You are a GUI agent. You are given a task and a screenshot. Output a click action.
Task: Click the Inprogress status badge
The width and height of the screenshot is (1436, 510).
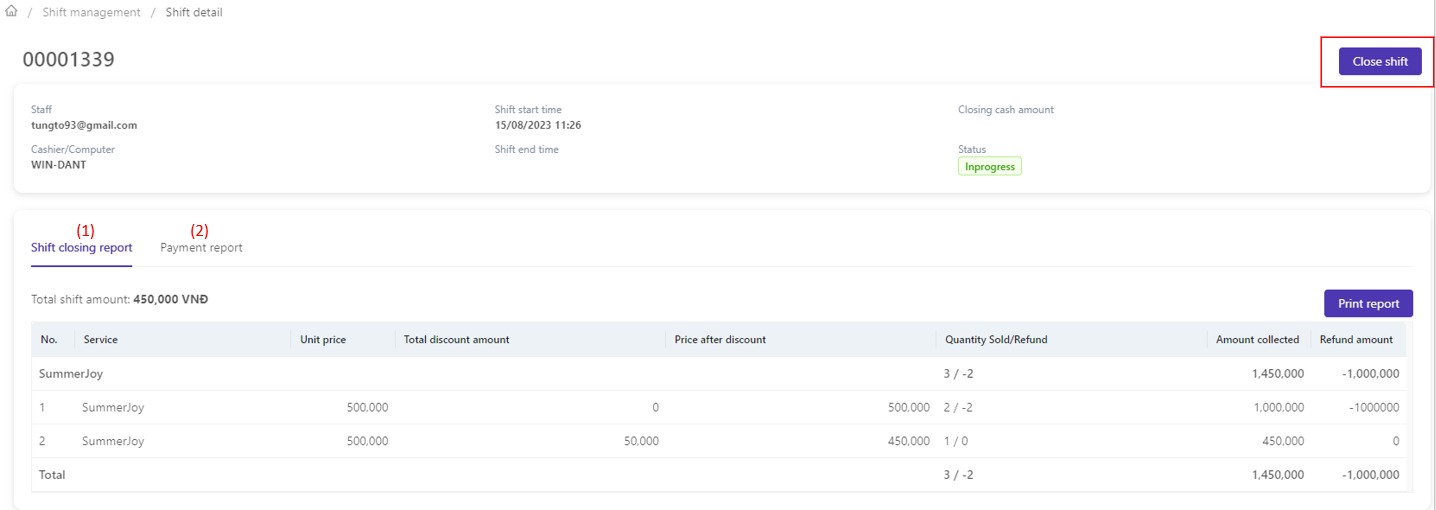click(x=989, y=167)
